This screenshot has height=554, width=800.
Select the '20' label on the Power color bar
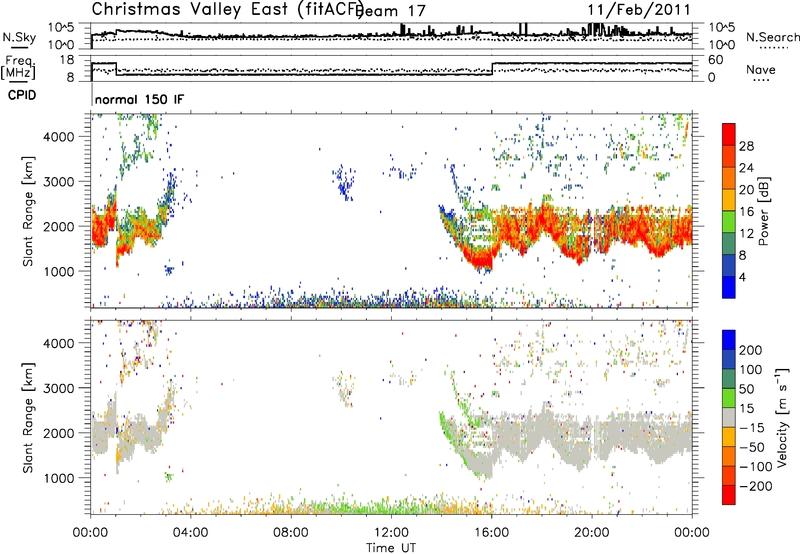(x=746, y=190)
